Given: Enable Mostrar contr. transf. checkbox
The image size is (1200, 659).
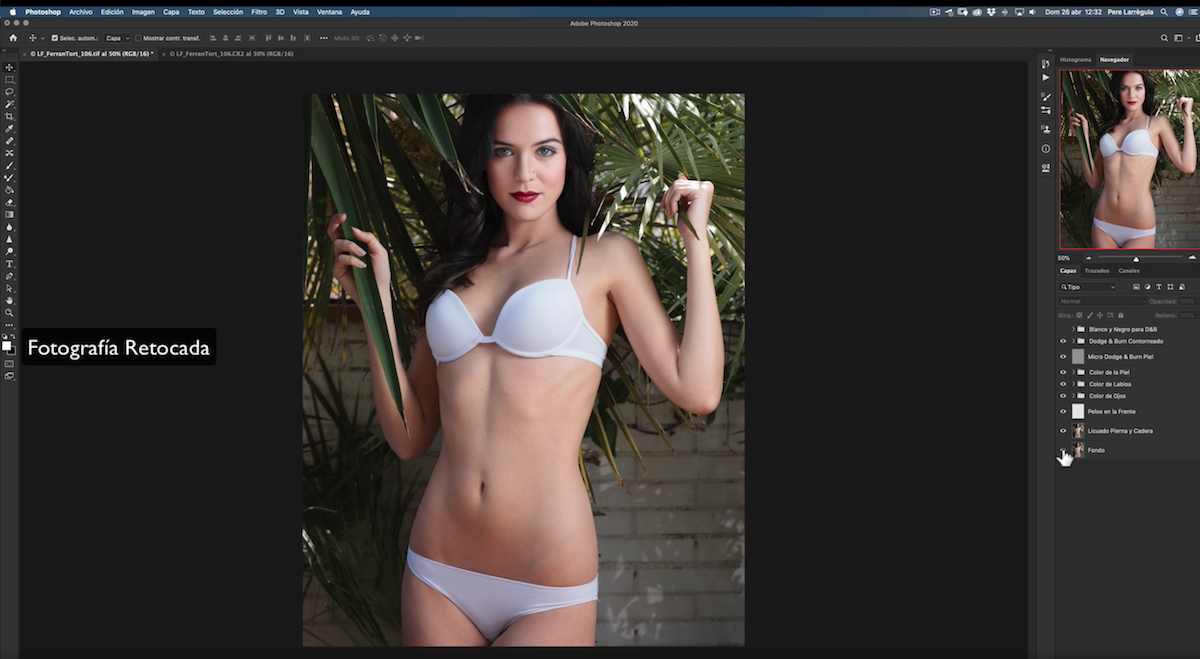Looking at the screenshot, I should coord(138,38).
